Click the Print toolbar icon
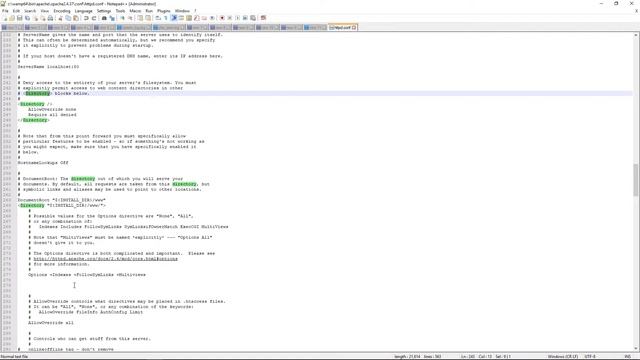The height and width of the screenshot is (360, 640). (50, 18)
